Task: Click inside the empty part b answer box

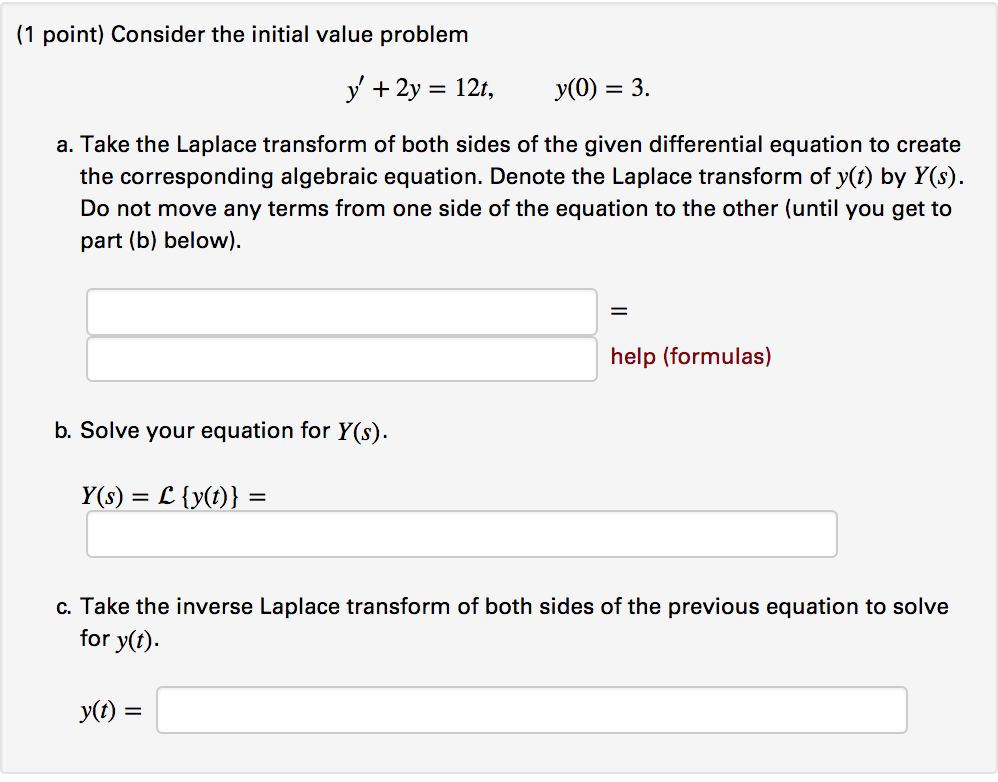Action: tap(461, 534)
